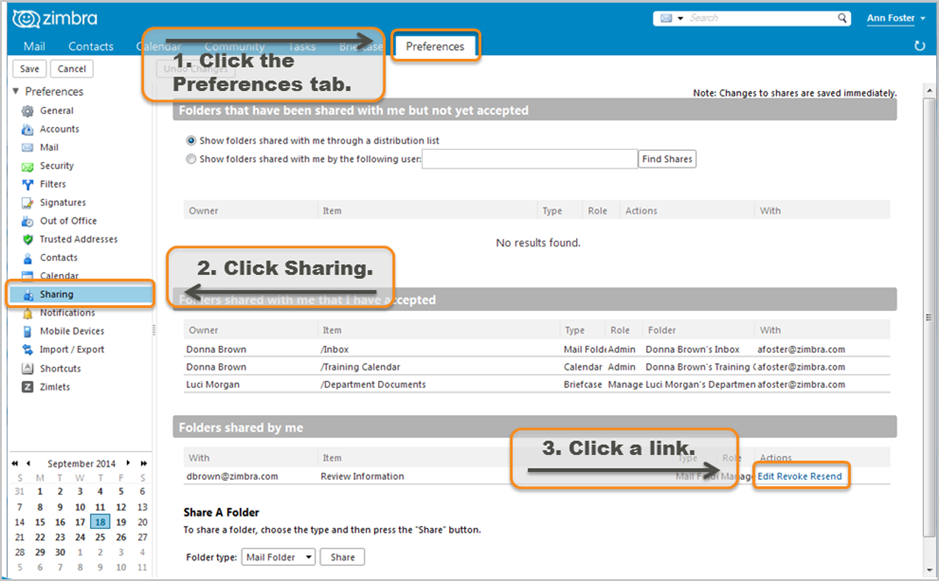Click the Security icon in sidebar

pyautogui.click(x=28, y=167)
